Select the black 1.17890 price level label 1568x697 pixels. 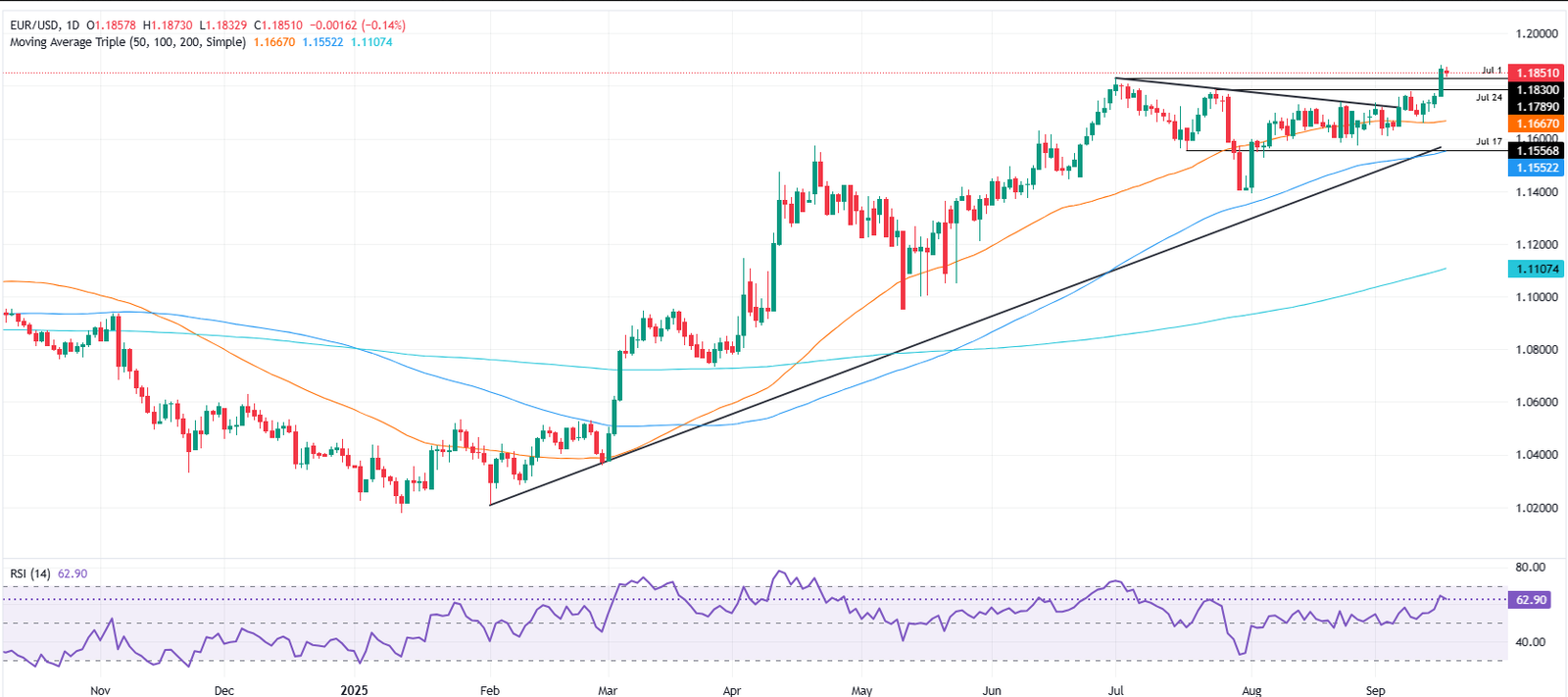coord(1537,107)
